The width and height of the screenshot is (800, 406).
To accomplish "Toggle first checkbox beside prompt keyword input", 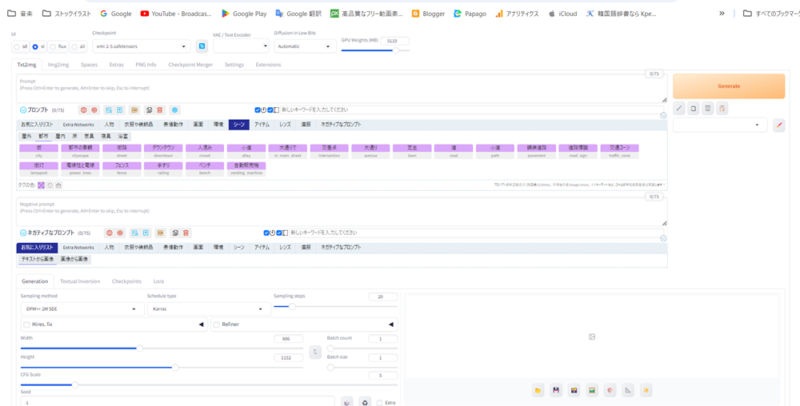I will (258, 110).
